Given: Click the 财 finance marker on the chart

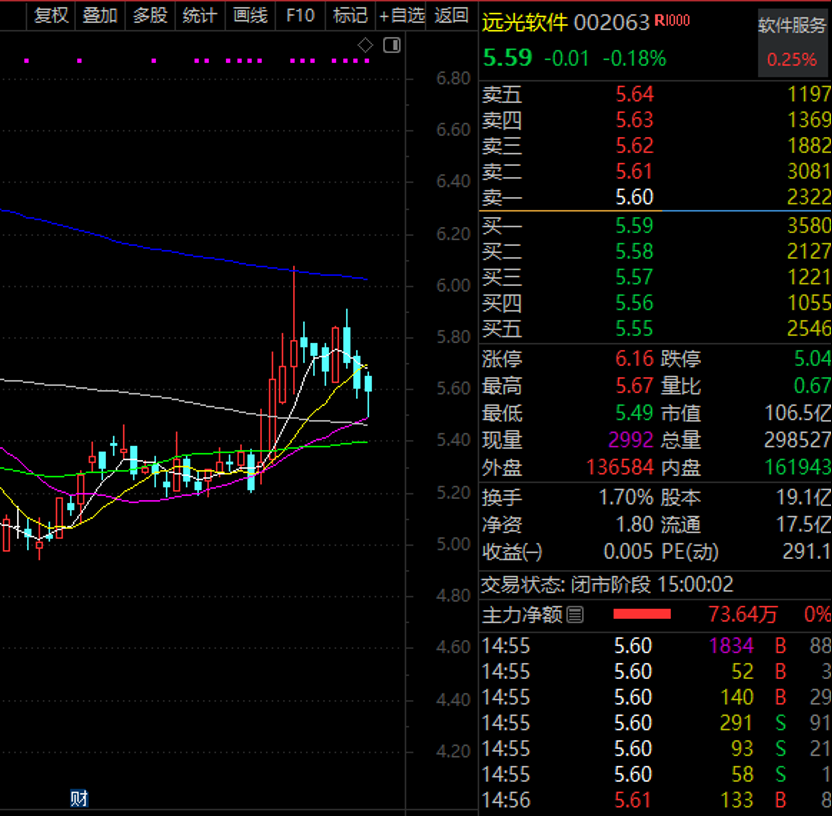Looking at the screenshot, I should click(x=79, y=798).
